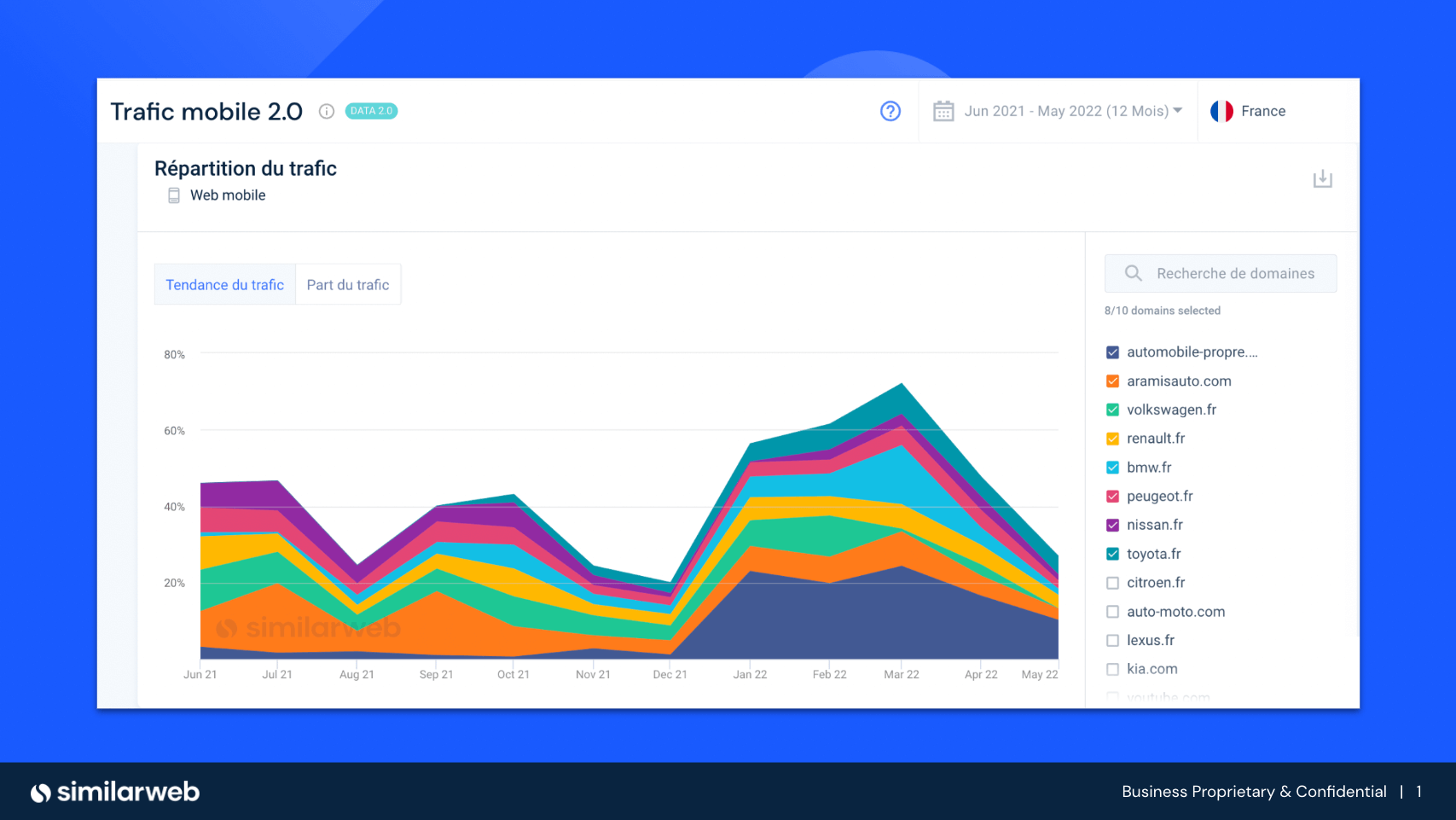
Task: Click the yellow renault.fr color checkbox
Action: coord(1112,439)
